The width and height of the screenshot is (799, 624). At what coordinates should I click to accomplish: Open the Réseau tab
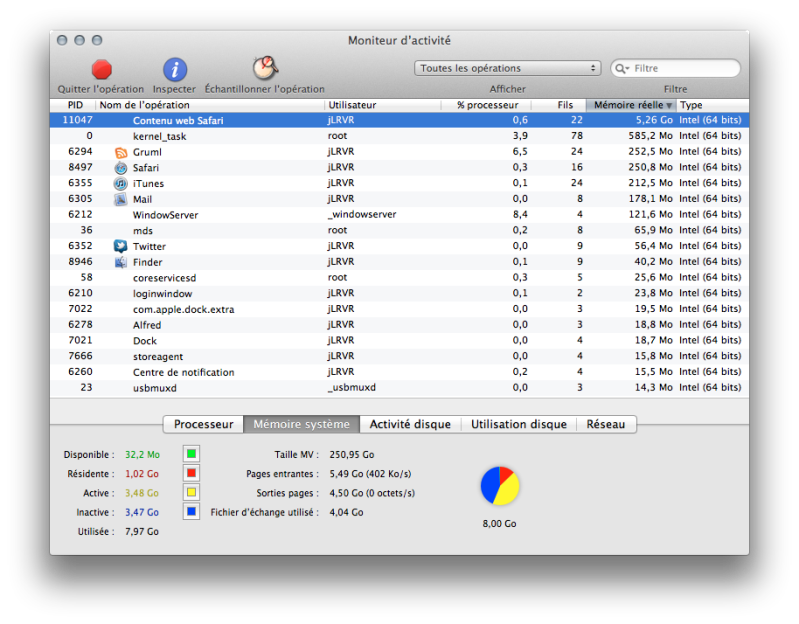click(x=606, y=424)
